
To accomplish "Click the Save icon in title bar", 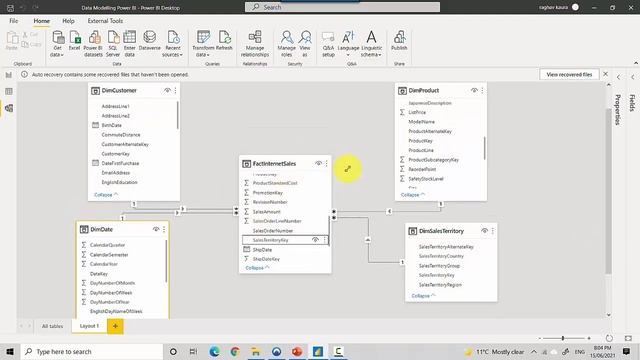I will point(10,7).
